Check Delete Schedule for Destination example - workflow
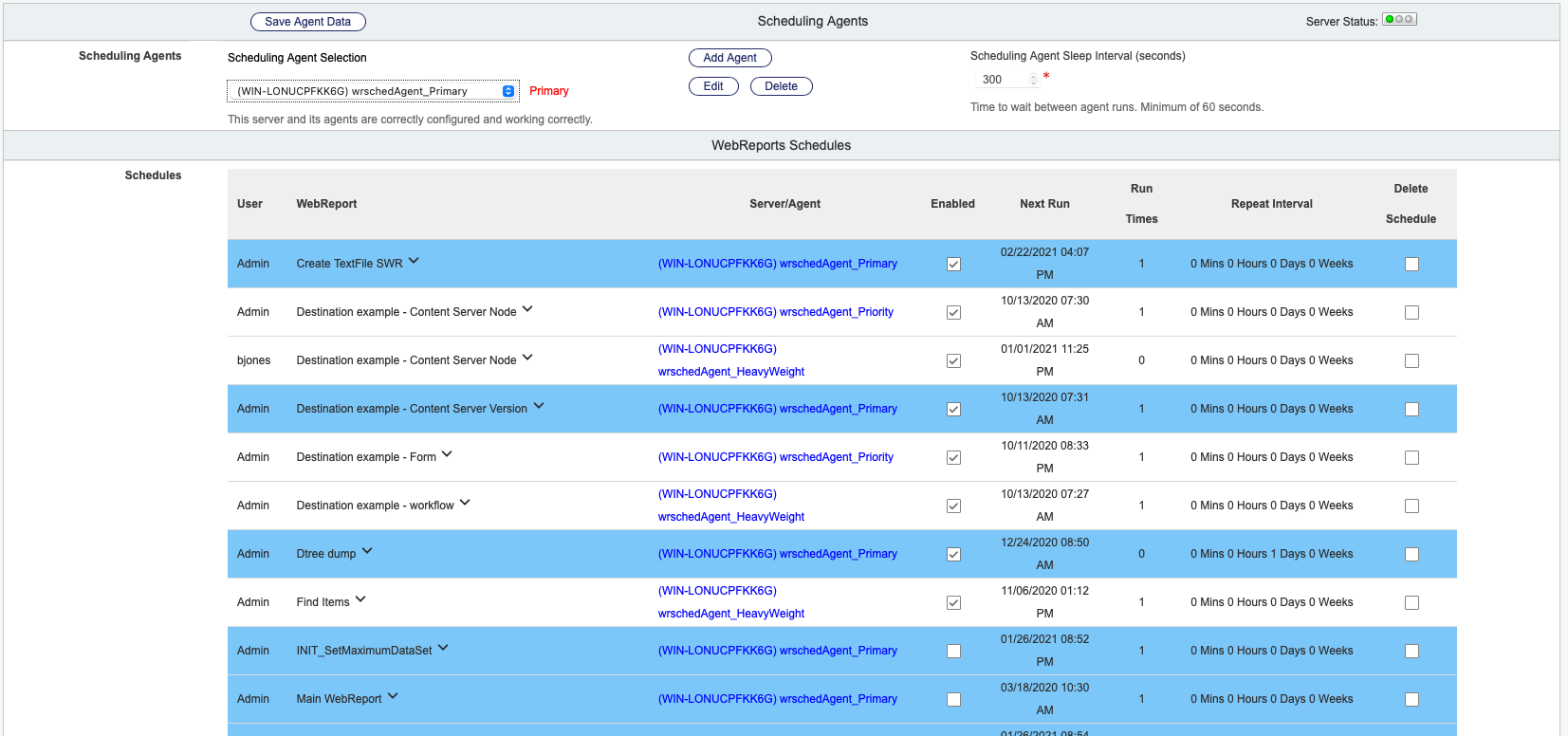The width and height of the screenshot is (1568, 736). pyautogui.click(x=1411, y=506)
